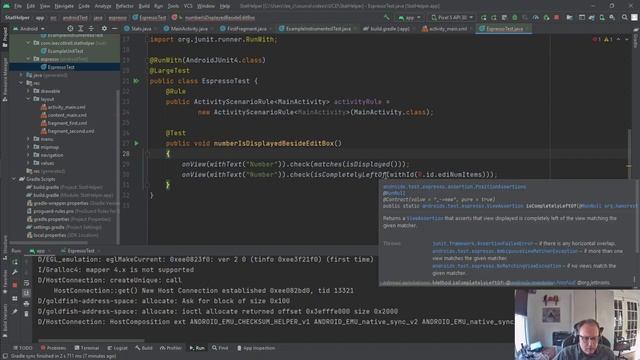
Task: Hide the Project panel with minus icon
Action: 114,29
